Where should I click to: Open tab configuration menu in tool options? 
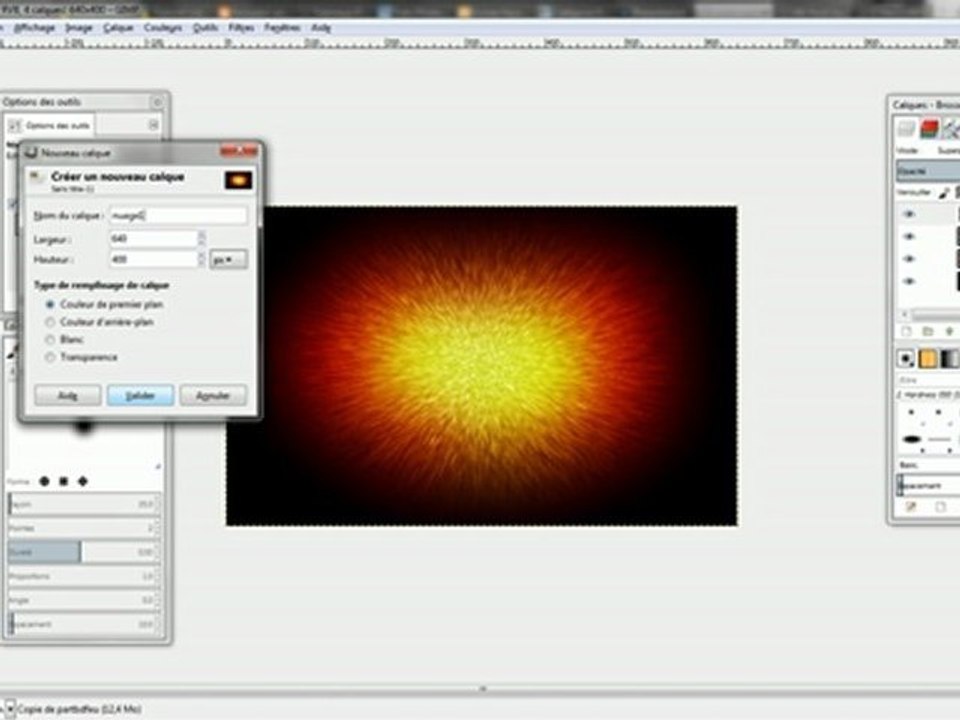153,125
